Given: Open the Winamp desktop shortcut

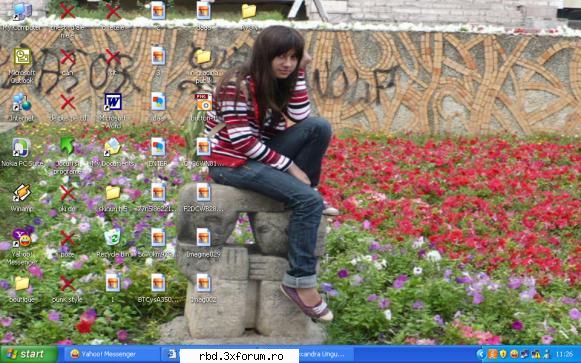Looking at the screenshot, I should (21, 193).
